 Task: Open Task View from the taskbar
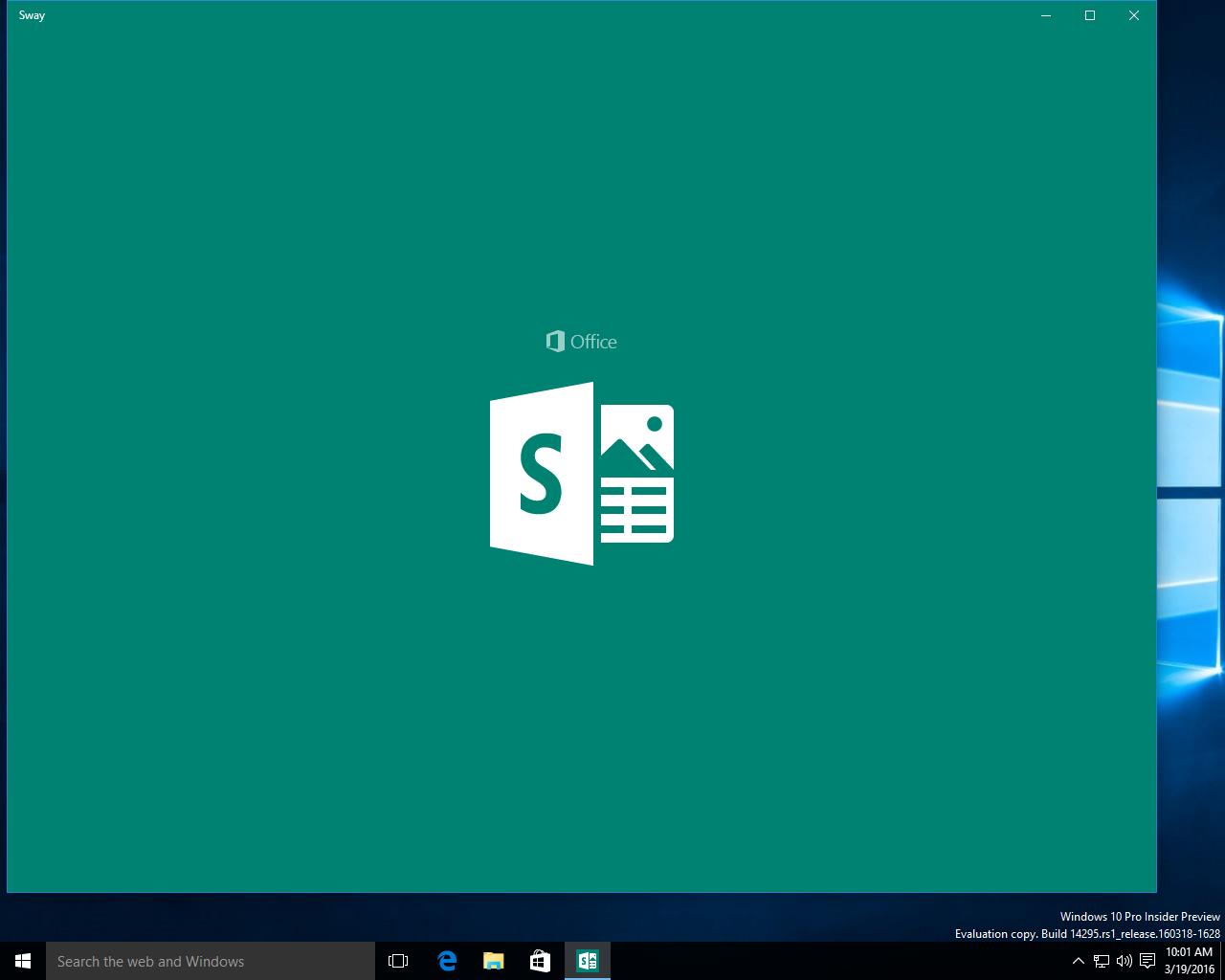(x=398, y=961)
